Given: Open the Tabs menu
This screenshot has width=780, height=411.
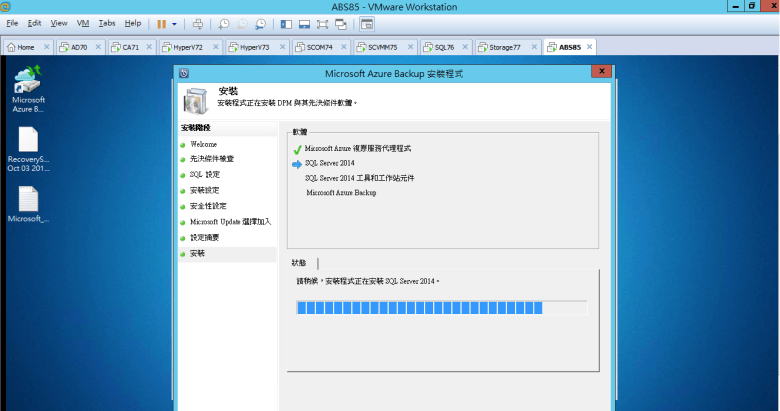Looking at the screenshot, I should 106,23.
